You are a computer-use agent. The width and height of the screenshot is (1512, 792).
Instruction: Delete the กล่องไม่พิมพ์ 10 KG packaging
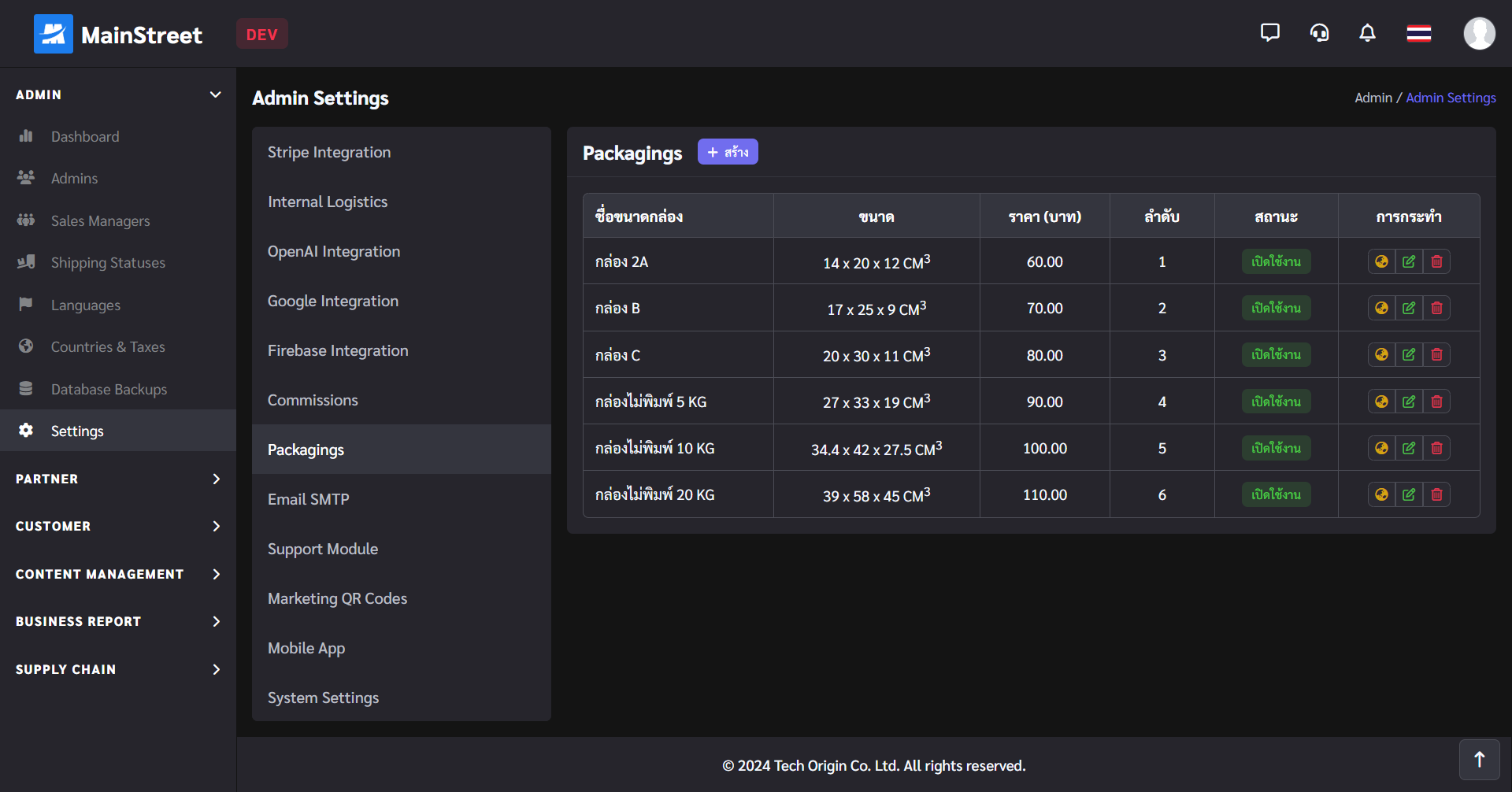pyautogui.click(x=1436, y=448)
